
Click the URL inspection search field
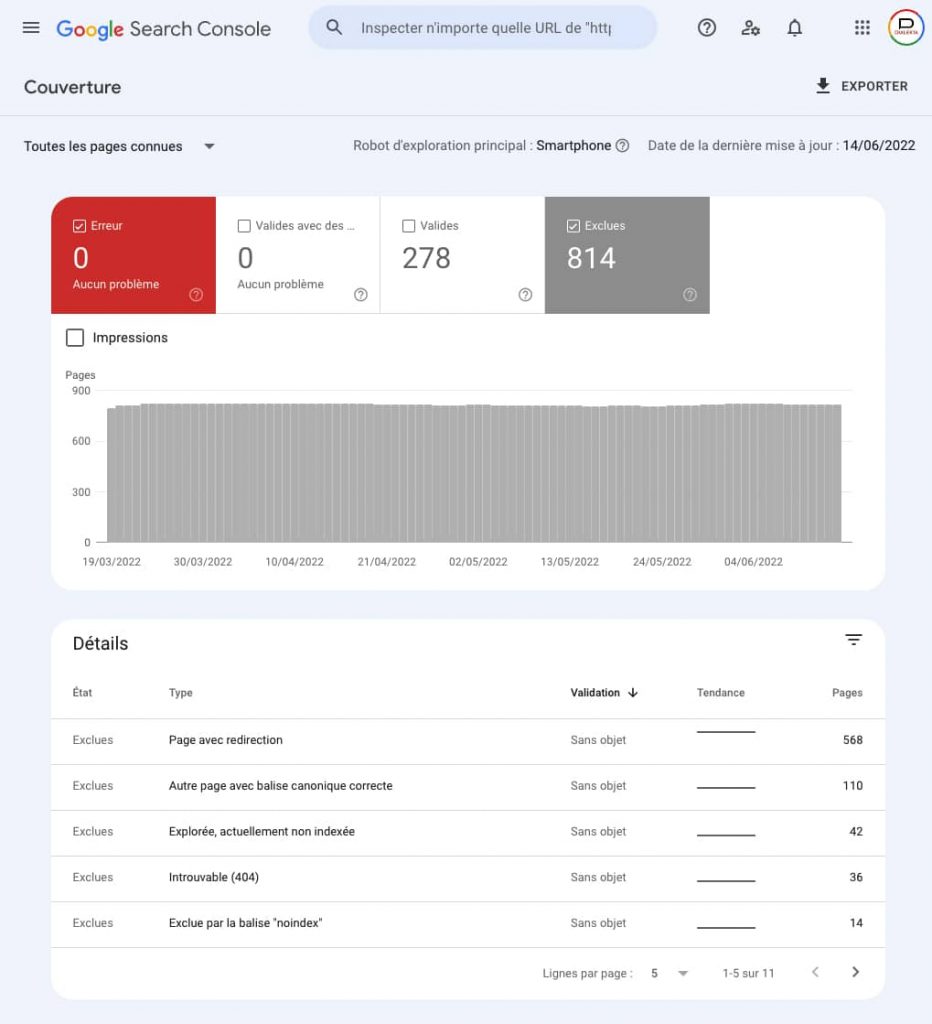[x=485, y=28]
